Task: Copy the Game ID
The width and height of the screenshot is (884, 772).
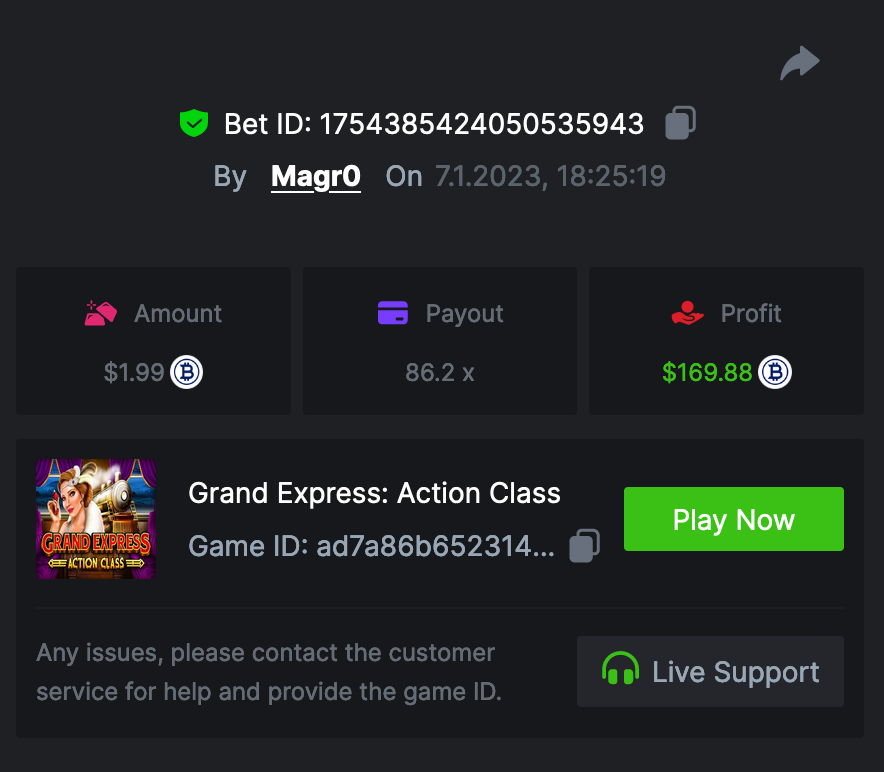Action: pos(584,545)
